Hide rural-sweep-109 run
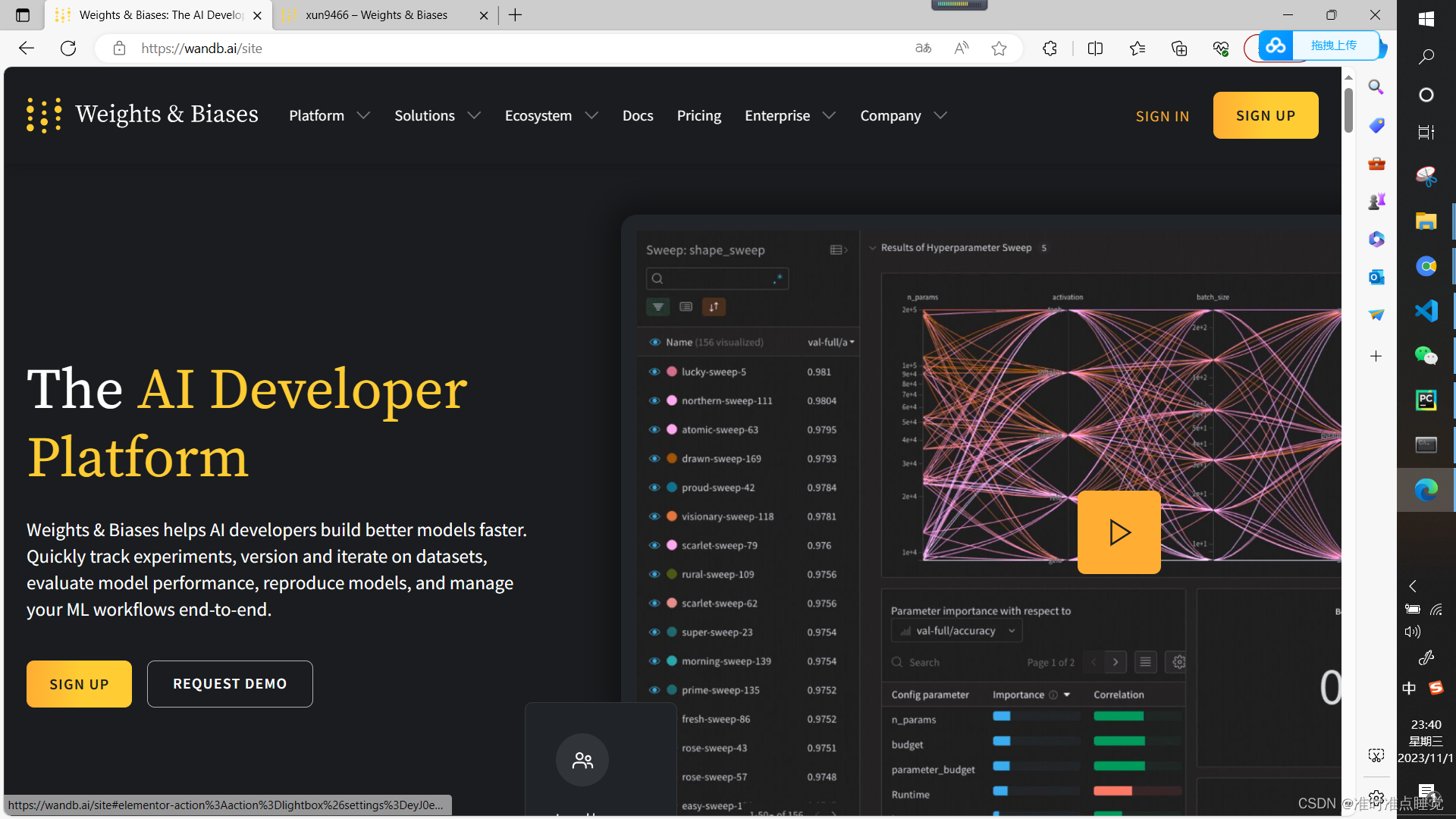 [654, 574]
